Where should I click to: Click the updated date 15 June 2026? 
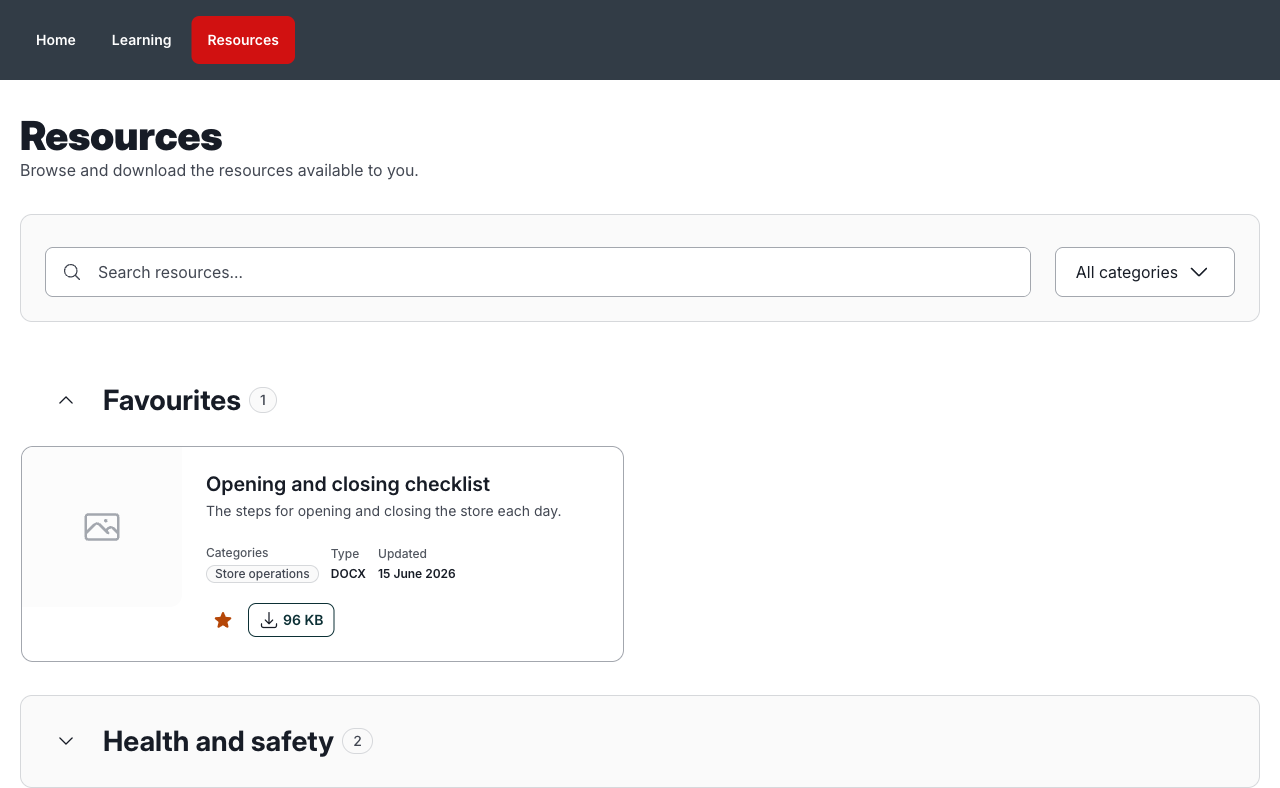point(417,574)
